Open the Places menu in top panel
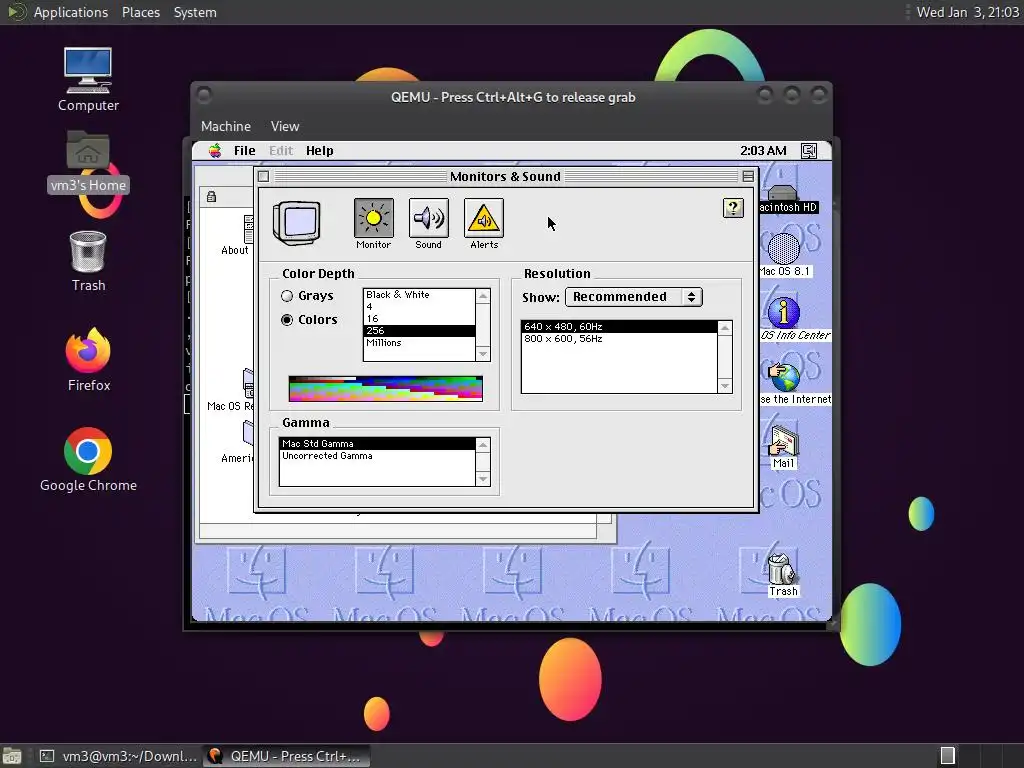1024x768 pixels. pyautogui.click(x=140, y=12)
